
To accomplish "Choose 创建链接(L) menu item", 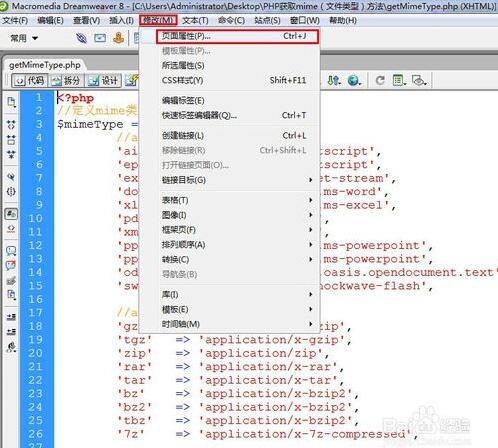I will (229, 136).
